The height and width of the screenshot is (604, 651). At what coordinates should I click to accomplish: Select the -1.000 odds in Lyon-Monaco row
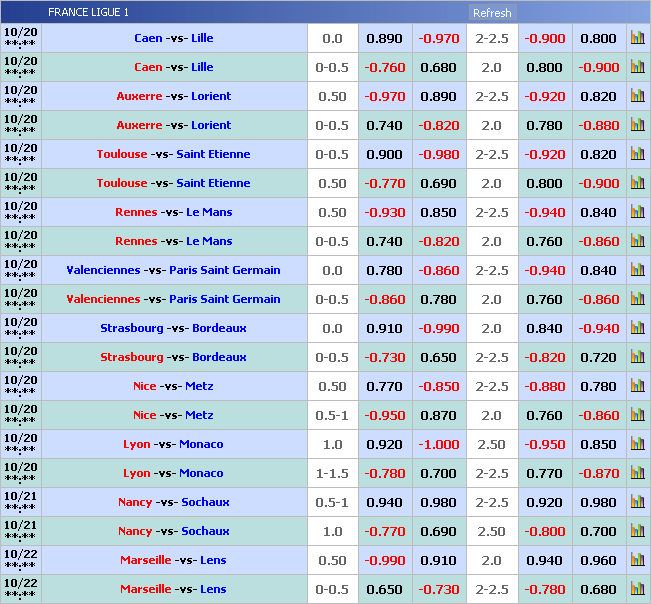click(439, 444)
